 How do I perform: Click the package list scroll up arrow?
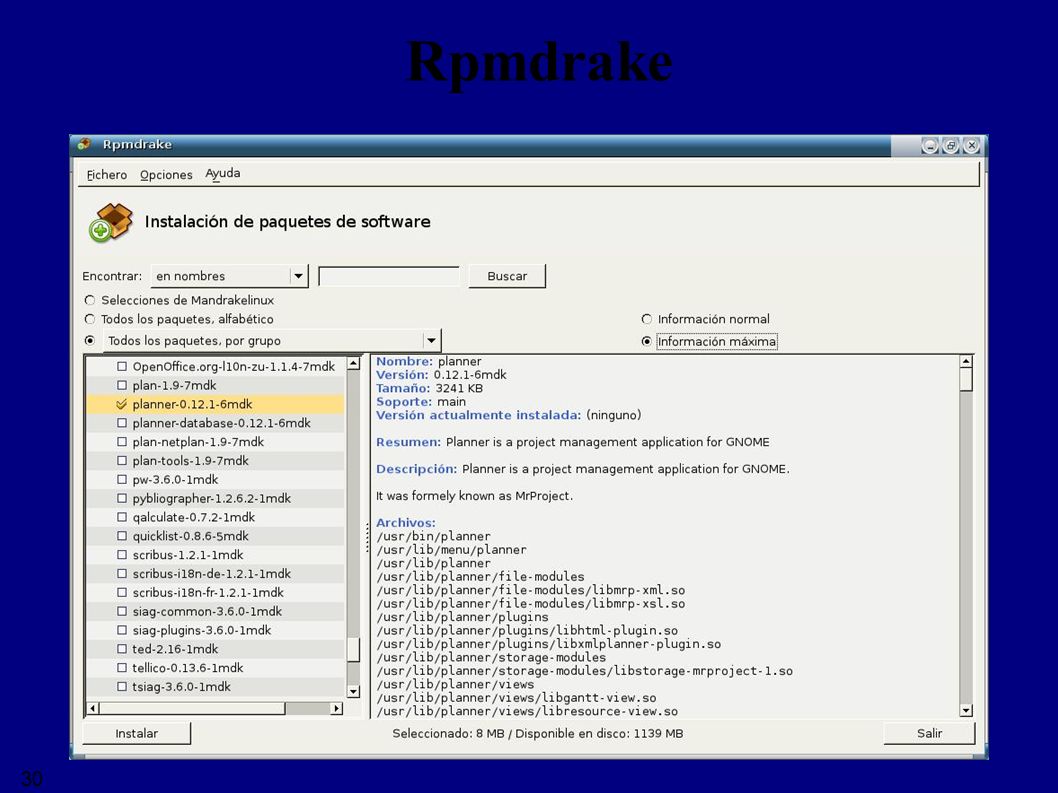tap(354, 364)
